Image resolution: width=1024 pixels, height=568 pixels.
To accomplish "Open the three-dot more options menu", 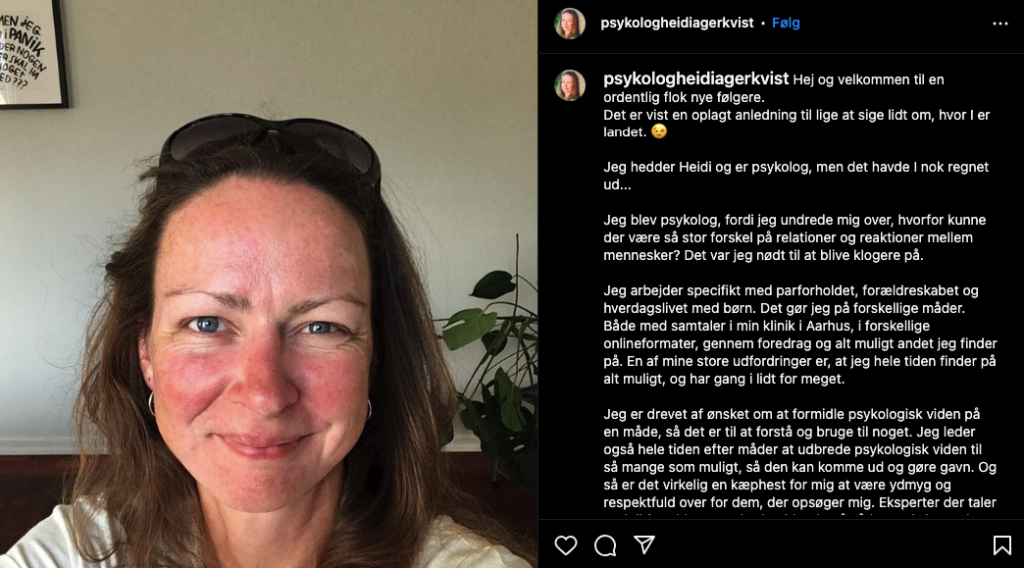I will (1000, 24).
